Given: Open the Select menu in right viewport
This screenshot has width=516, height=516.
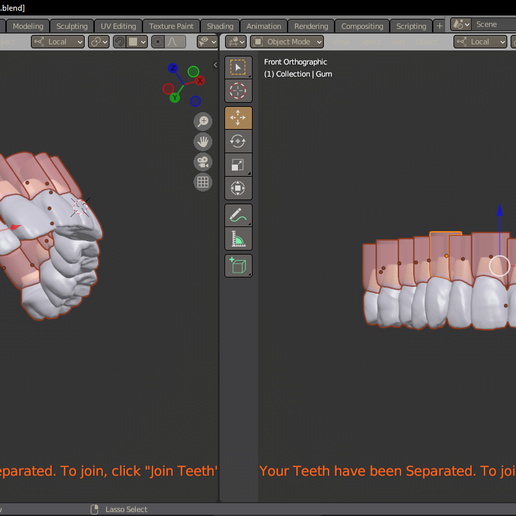Looking at the screenshot, I should pyautogui.click(x=371, y=42).
